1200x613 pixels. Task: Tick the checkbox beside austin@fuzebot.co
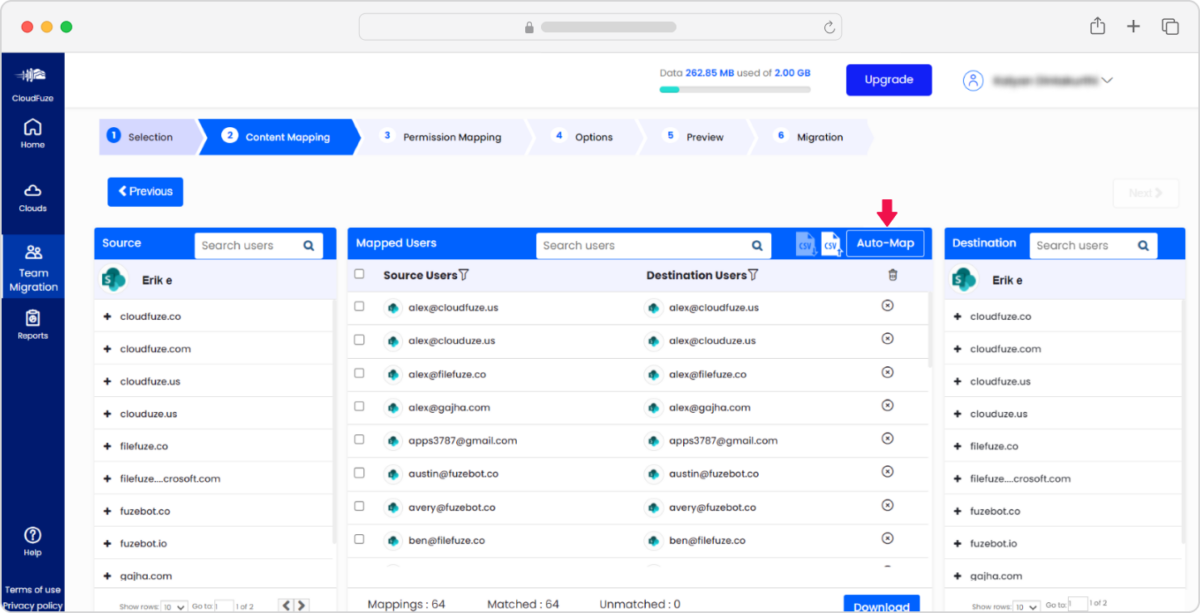click(359, 472)
